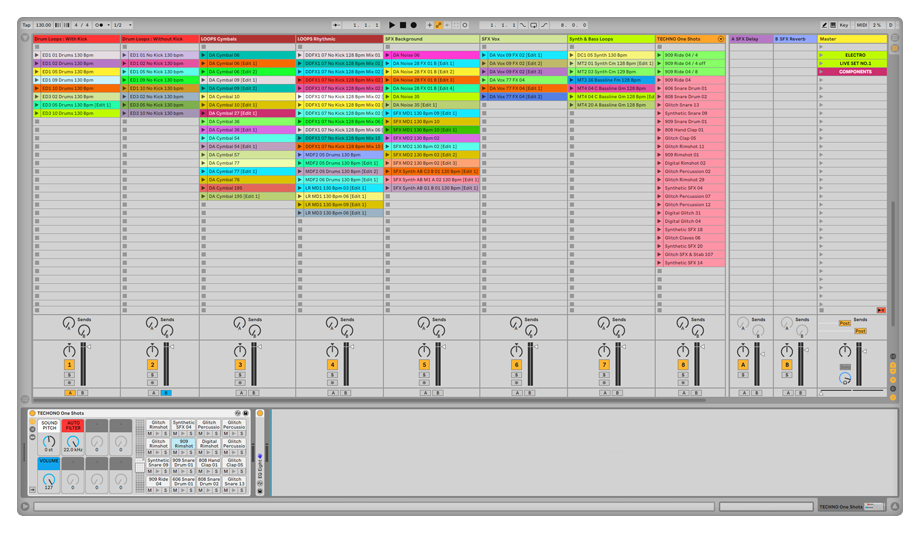Toggle return track A activator button
The image size is (920, 533).
click(x=743, y=365)
